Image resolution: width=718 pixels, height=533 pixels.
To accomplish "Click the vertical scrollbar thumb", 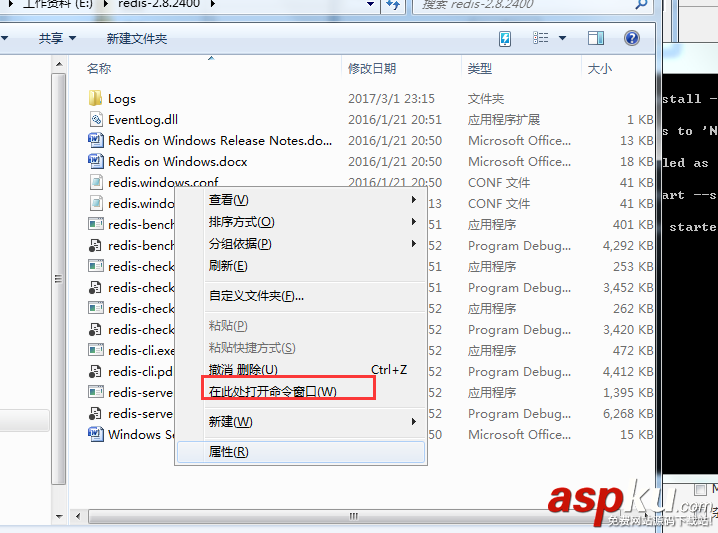I will pyautogui.click(x=59, y=278).
